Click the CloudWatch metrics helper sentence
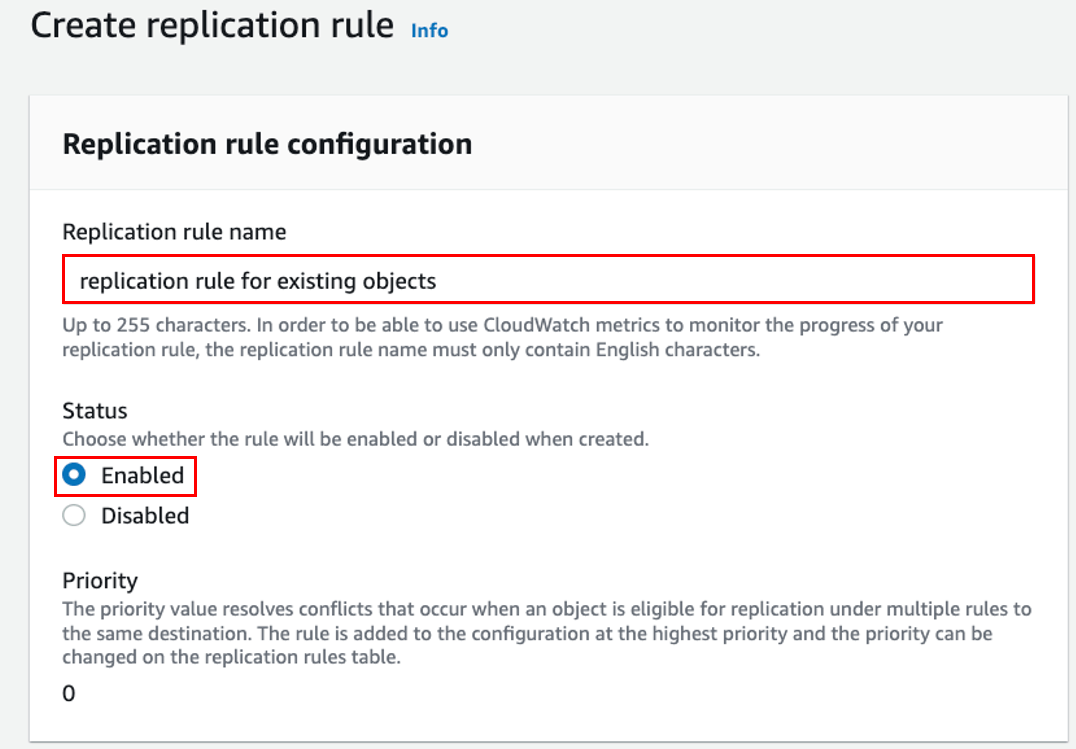Viewport: 1076px width, 749px height. tap(502, 336)
